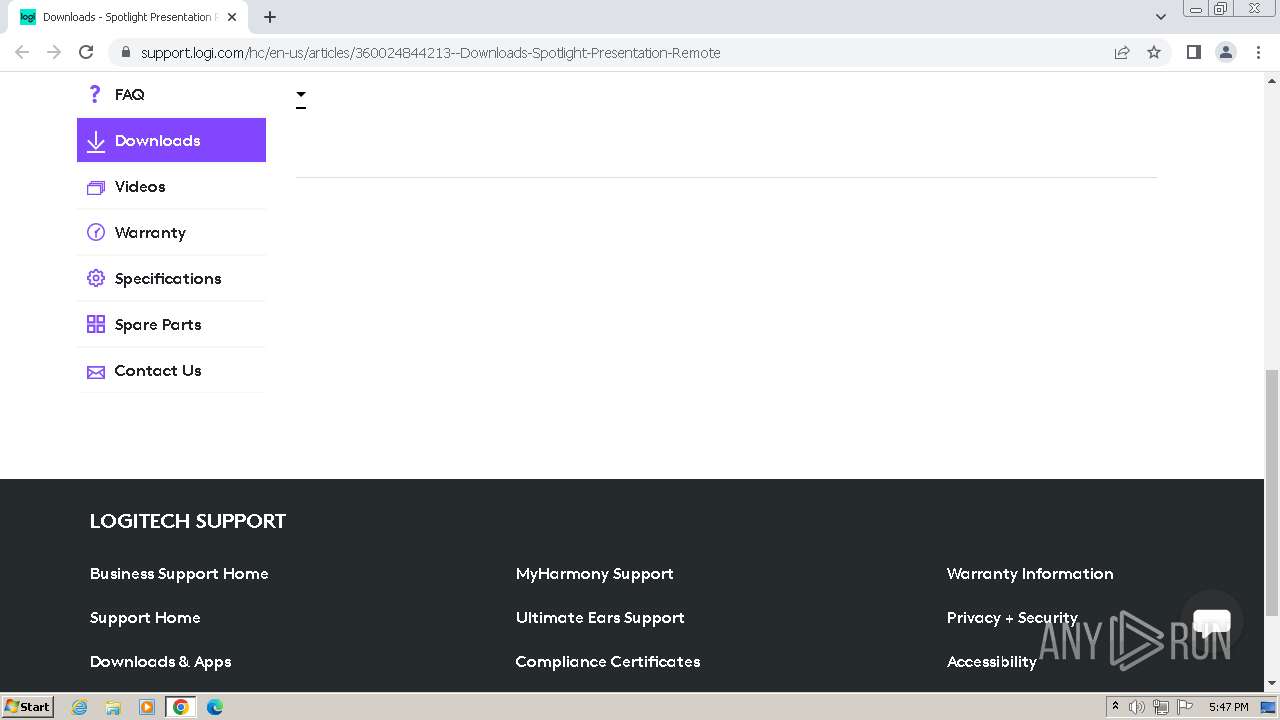Launch Microsoft Edge from the taskbar
Screen dimensions: 1280x720
click(214, 707)
